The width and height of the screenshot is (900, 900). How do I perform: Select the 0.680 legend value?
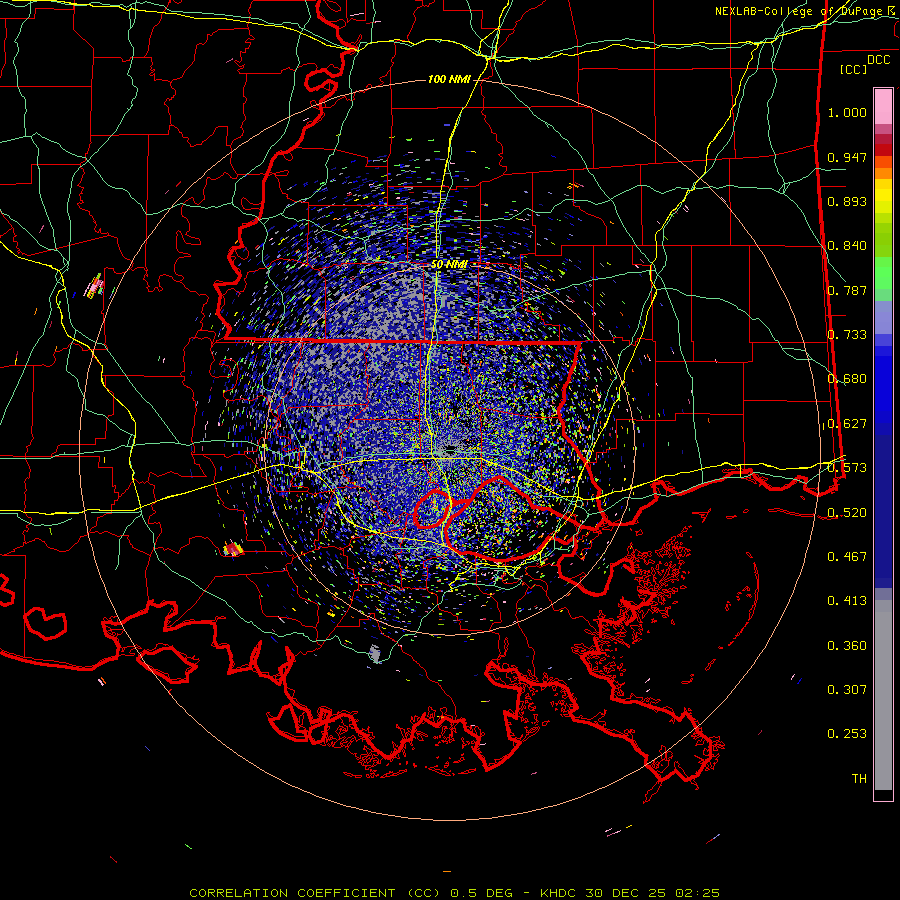point(847,379)
